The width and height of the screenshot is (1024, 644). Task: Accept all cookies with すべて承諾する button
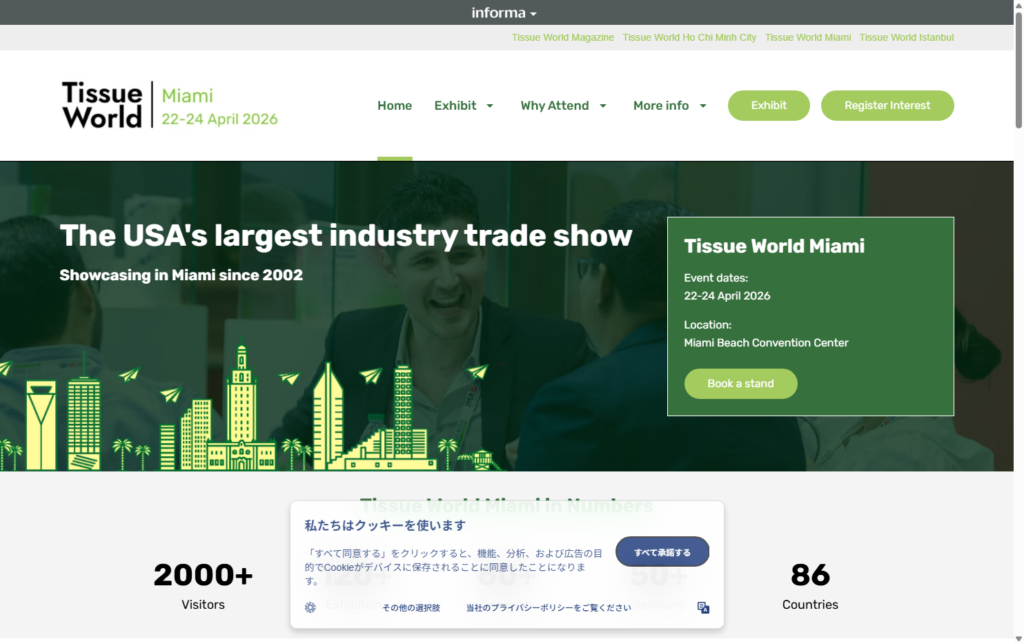pyautogui.click(x=662, y=552)
